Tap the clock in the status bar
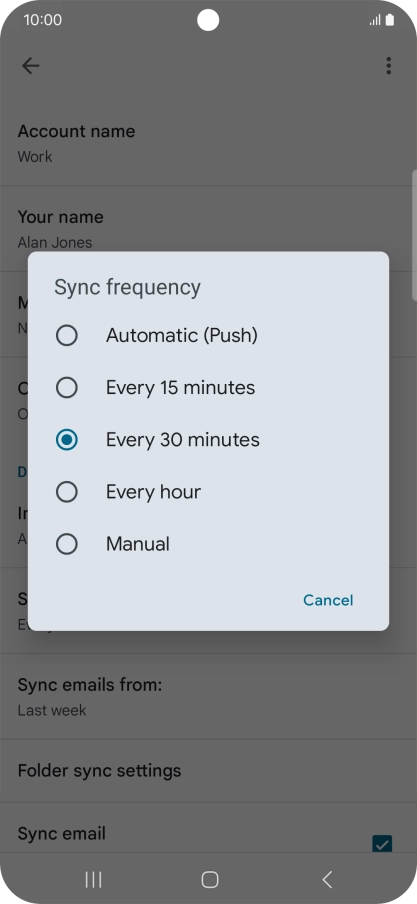 (43, 20)
